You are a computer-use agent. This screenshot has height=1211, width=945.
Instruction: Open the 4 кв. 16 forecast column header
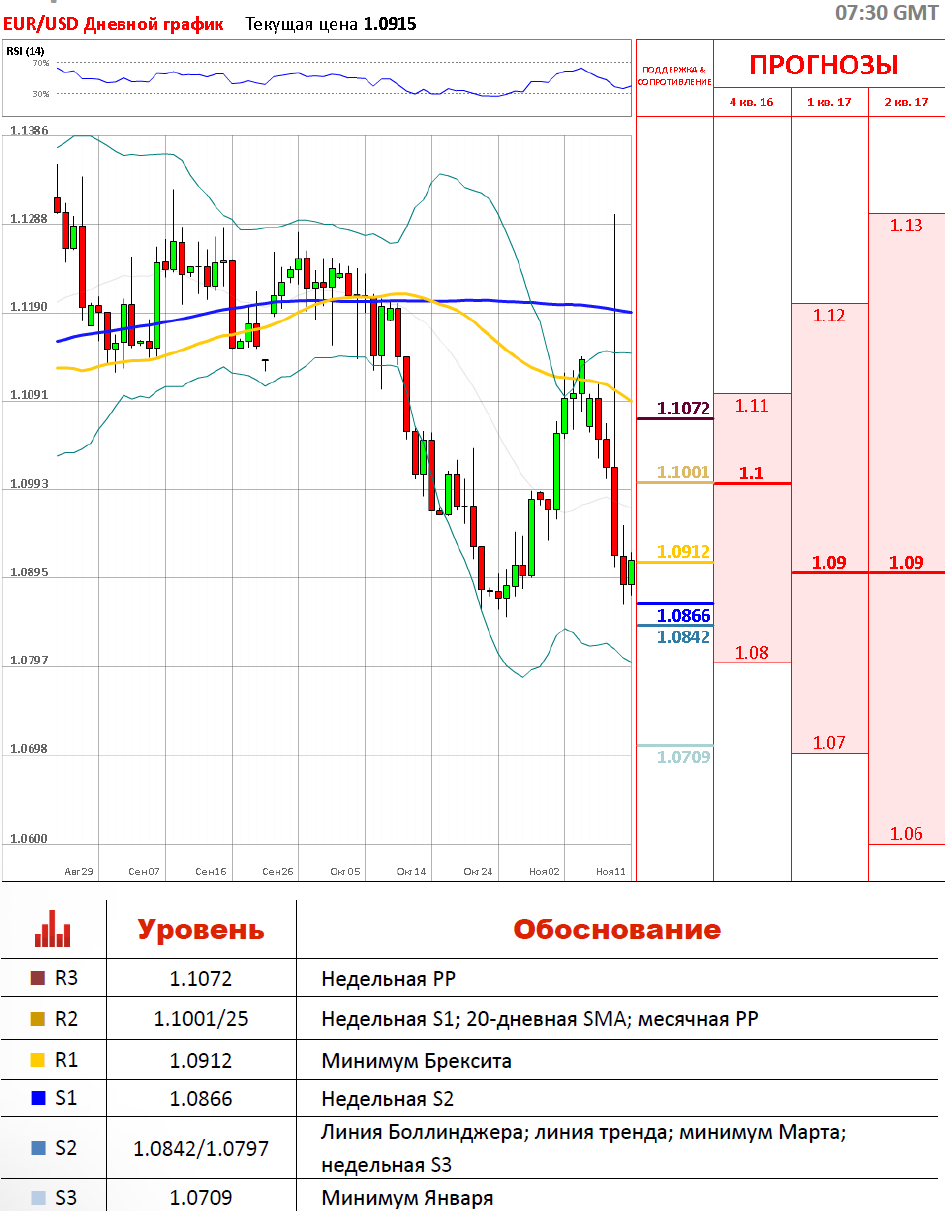[x=751, y=102]
